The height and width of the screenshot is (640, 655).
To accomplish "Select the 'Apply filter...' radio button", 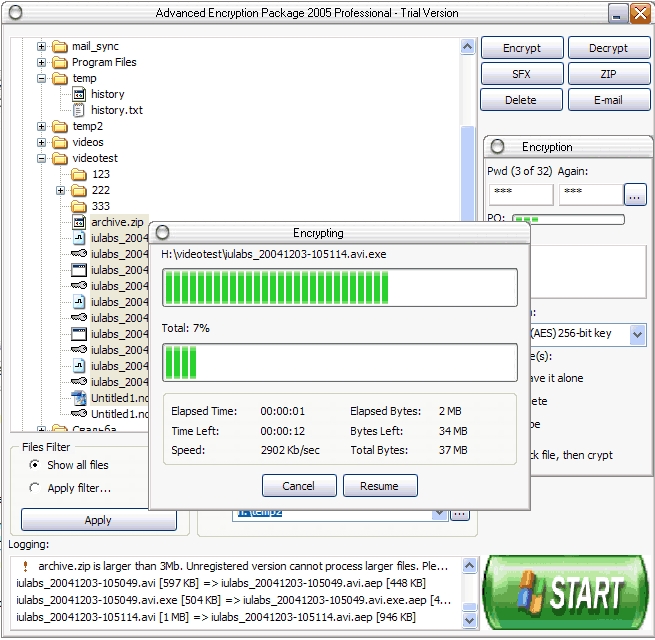I will pyautogui.click(x=35, y=488).
